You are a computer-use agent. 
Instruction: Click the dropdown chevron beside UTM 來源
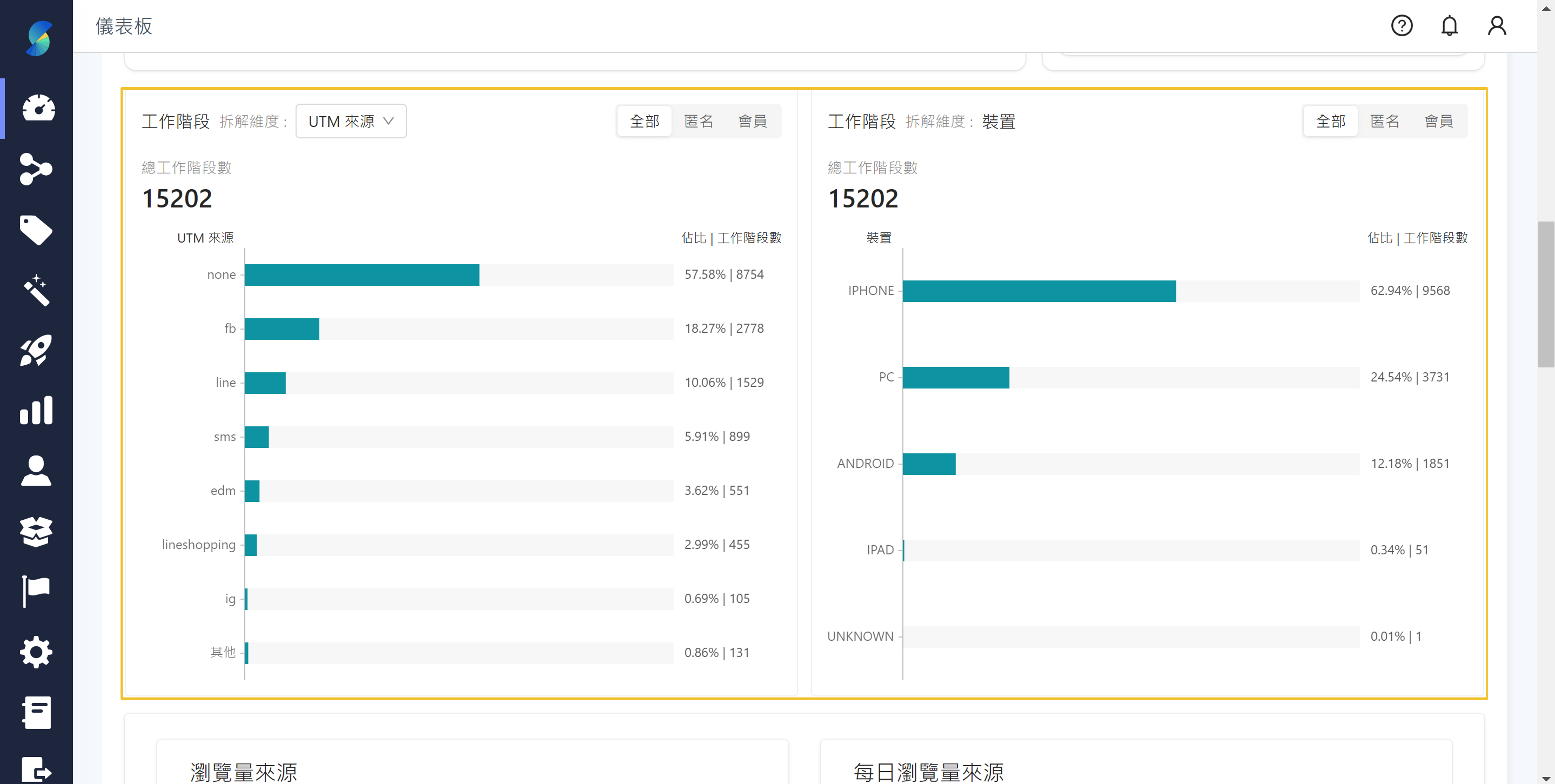click(389, 121)
